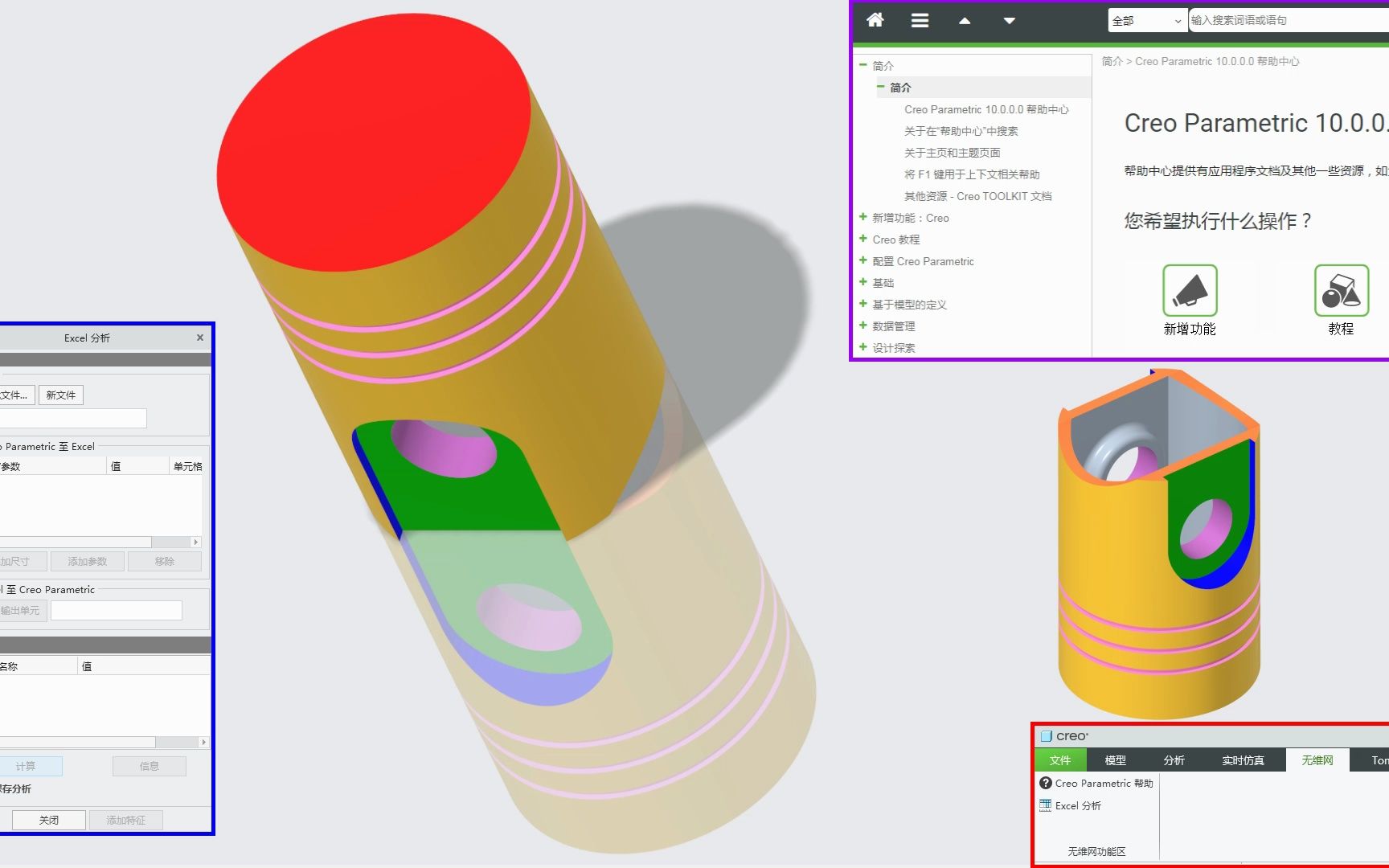
Task: Open the 教程 shapes tile icon
Action: click(1341, 290)
